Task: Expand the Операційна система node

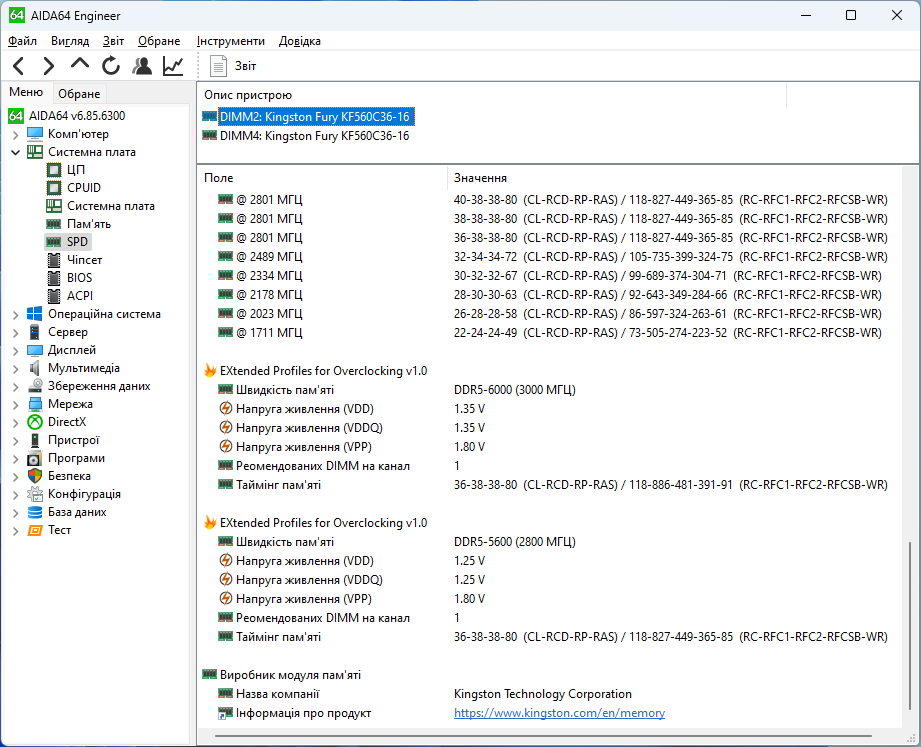Action: [x=15, y=315]
